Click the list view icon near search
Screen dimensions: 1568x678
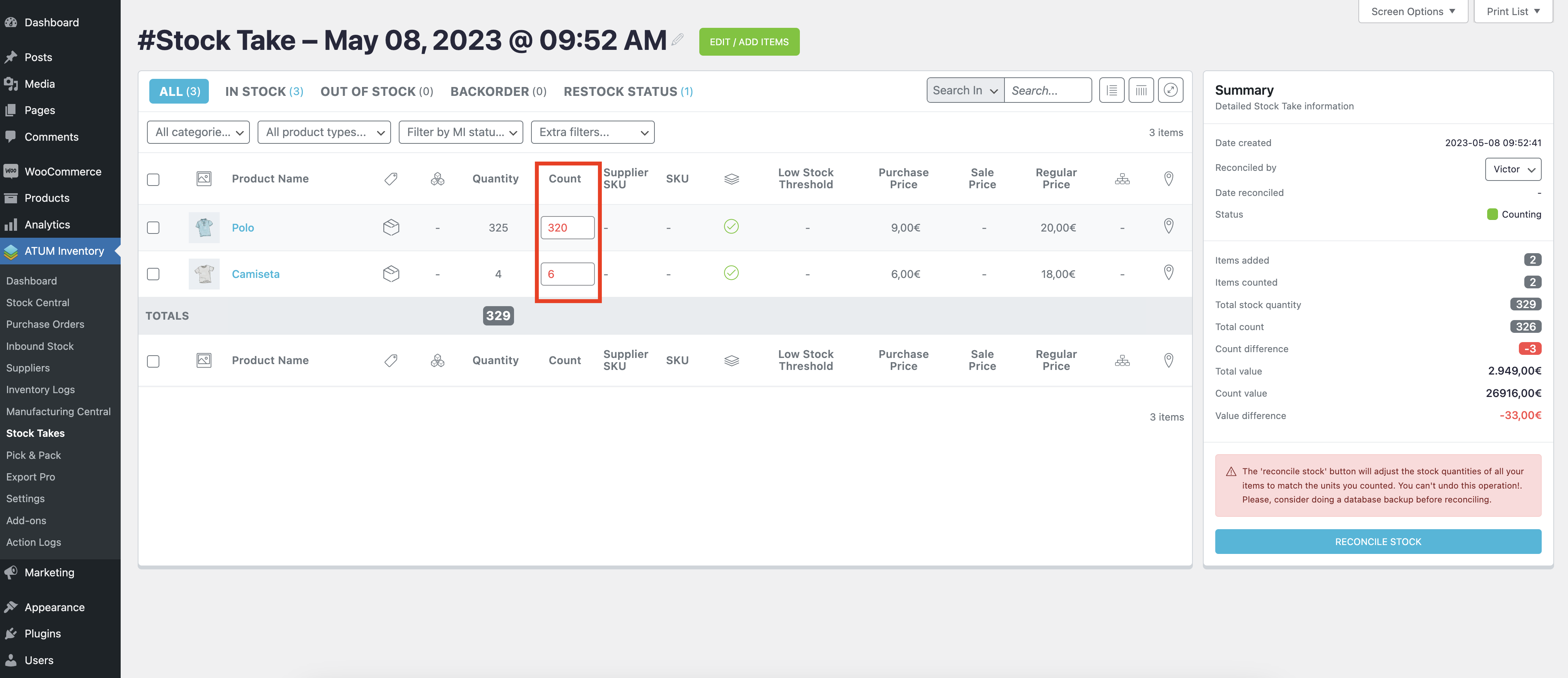pos(1112,90)
